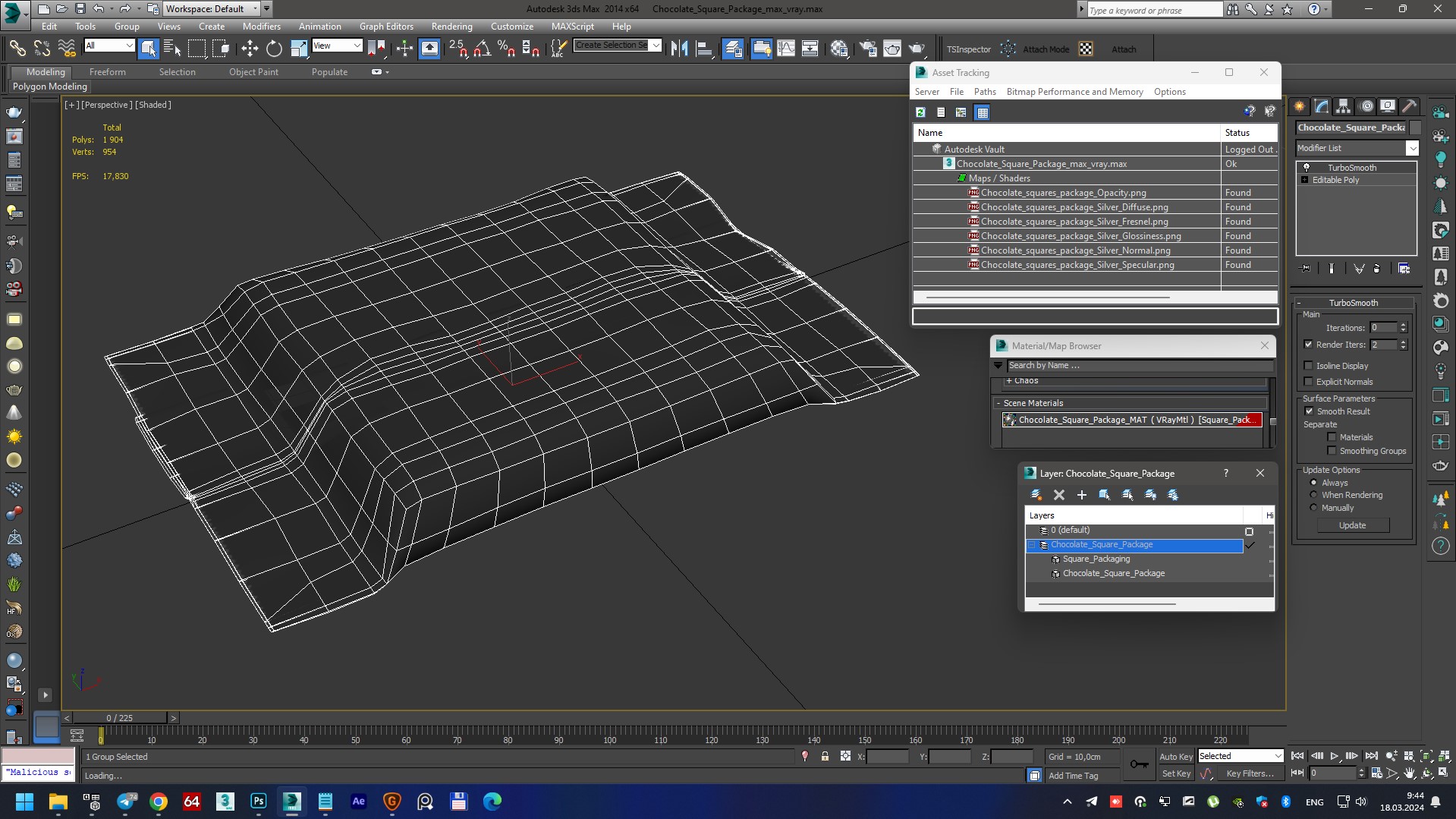Image resolution: width=1456 pixels, height=819 pixels.
Task: Click Search by Name field in Material Browser
Action: (1140, 365)
